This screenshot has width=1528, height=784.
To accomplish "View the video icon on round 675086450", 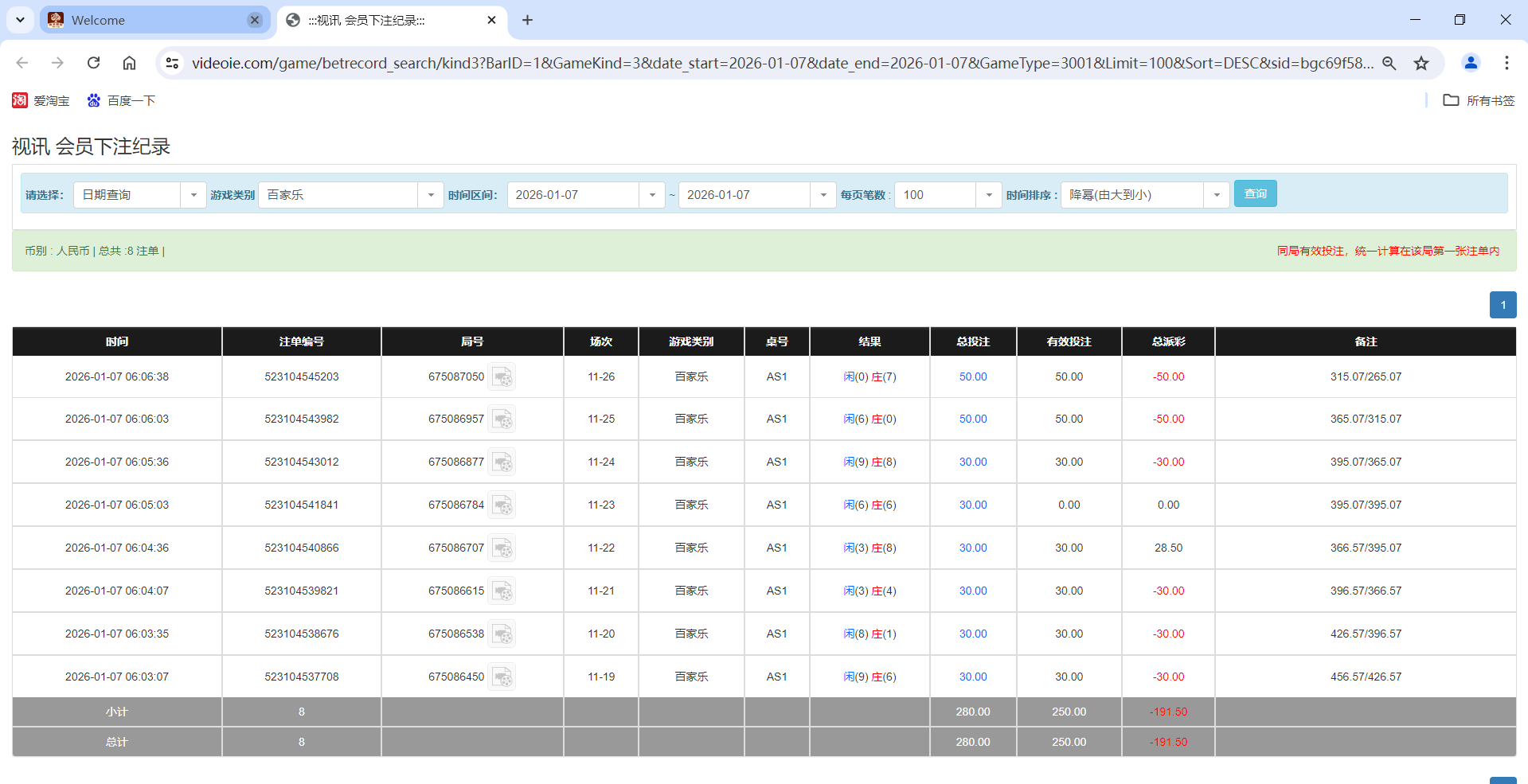I will [502, 676].
